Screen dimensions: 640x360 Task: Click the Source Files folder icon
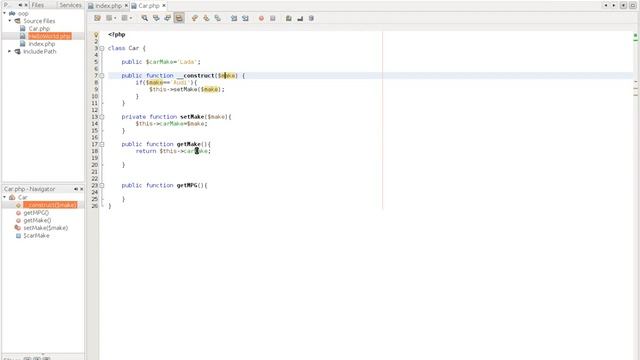[x=18, y=20]
